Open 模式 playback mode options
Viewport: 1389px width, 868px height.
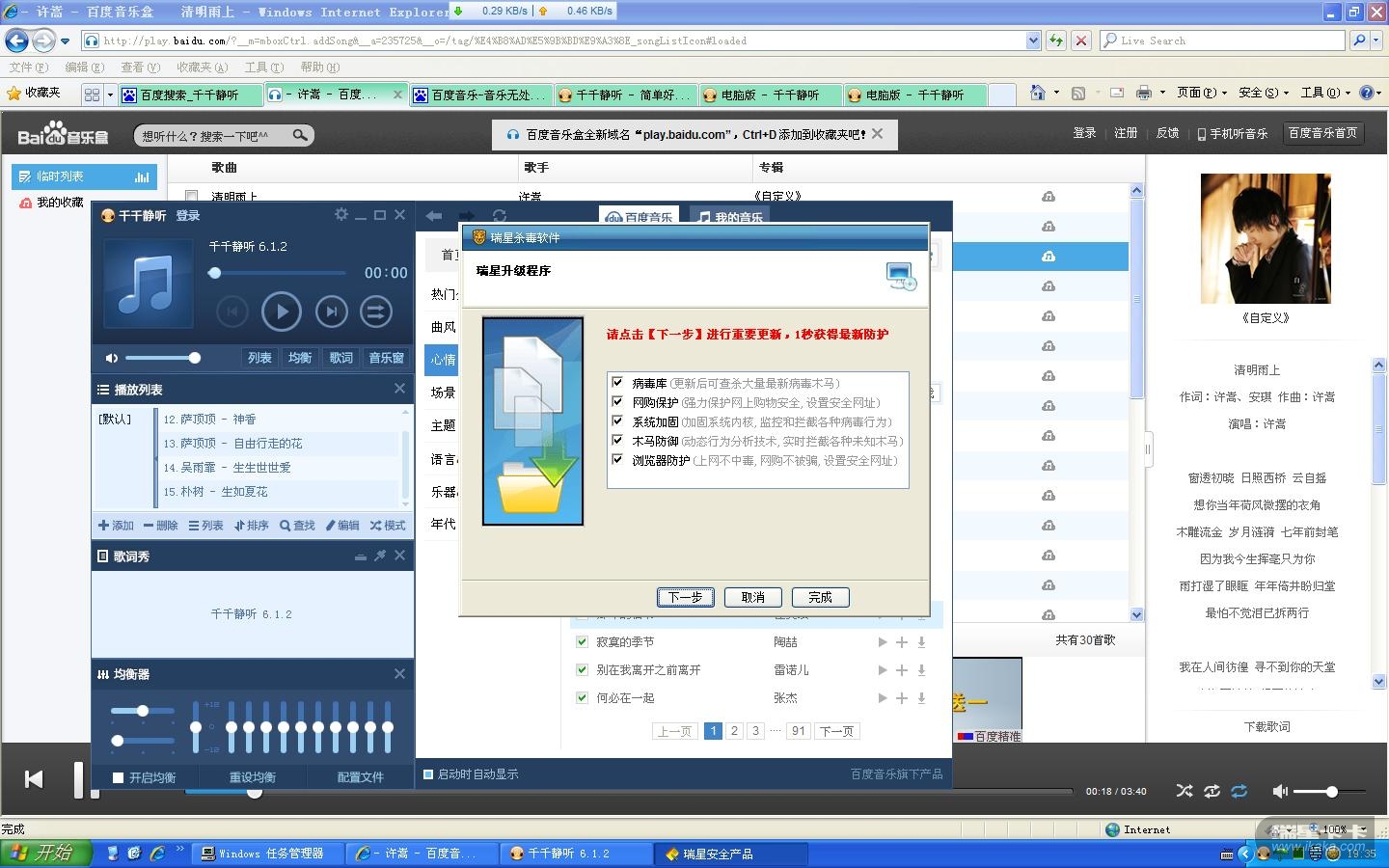(x=387, y=526)
